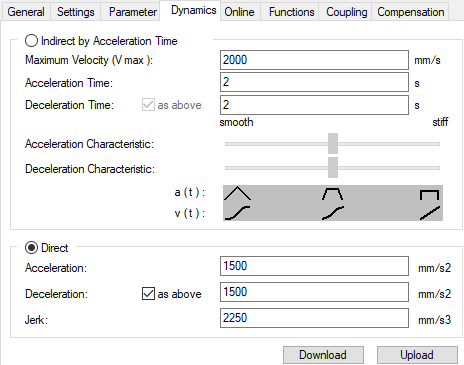Click the middle v(t) velocity curve icon
This screenshot has height=365, width=464.
click(333, 213)
